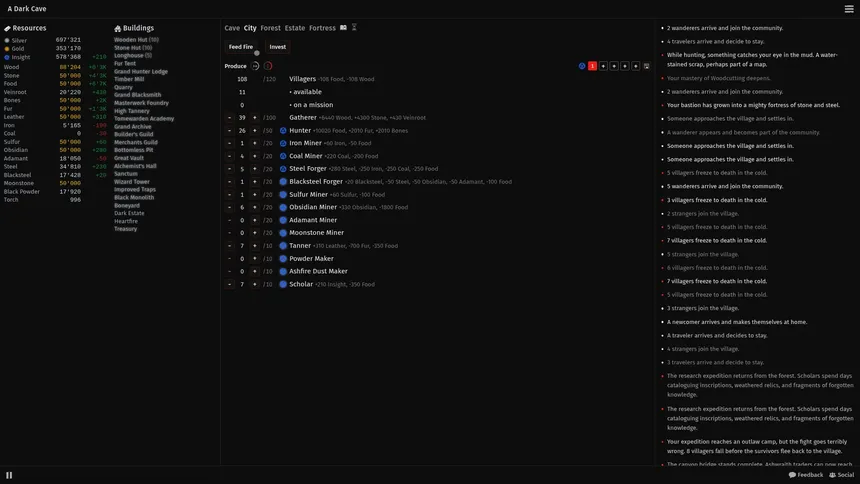Open the book icon tab
This screenshot has height=484, width=860.
343,27
